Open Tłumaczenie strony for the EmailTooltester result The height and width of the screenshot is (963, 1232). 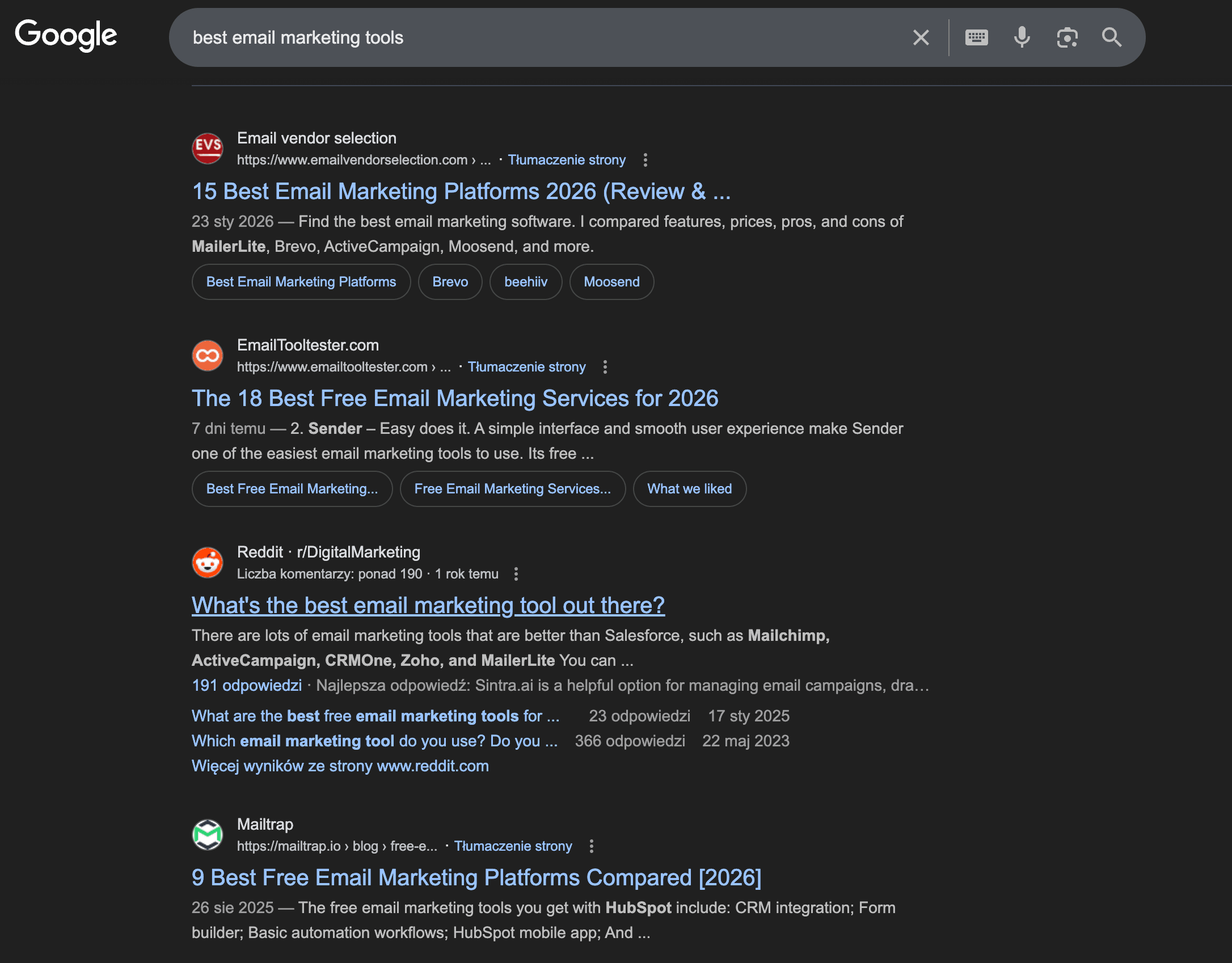pos(527,367)
